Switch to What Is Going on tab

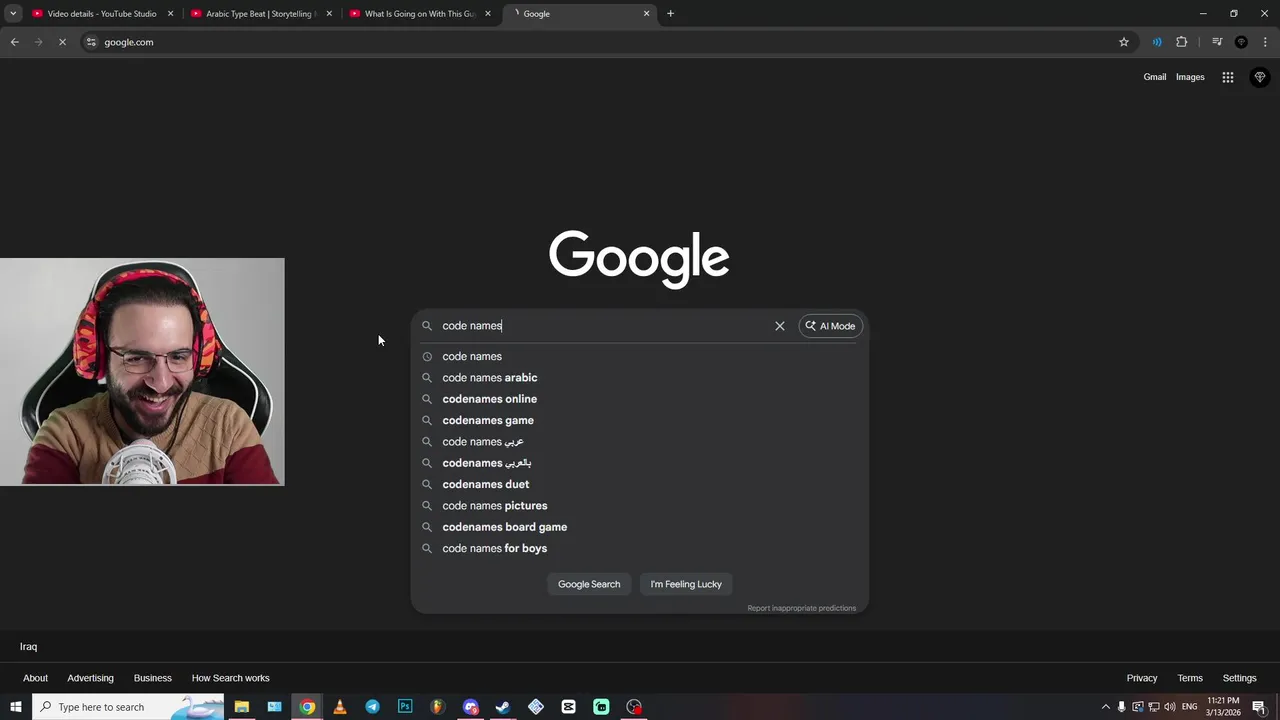[x=420, y=14]
